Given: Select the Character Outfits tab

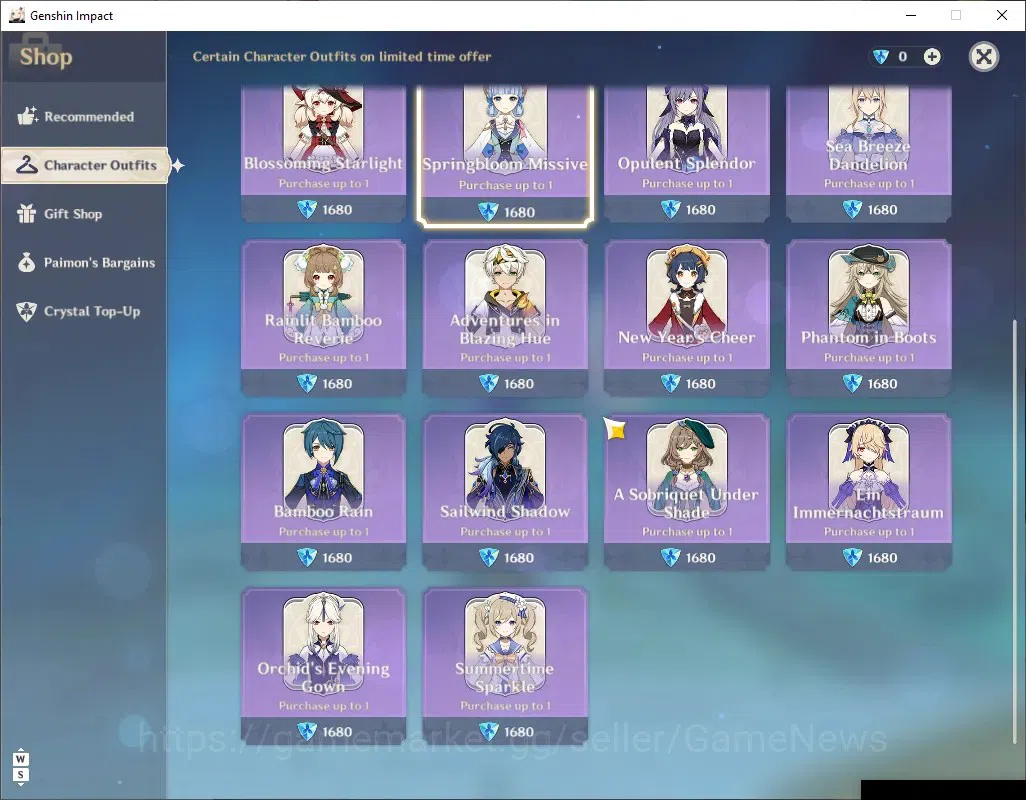Looking at the screenshot, I should pyautogui.click(x=85, y=165).
